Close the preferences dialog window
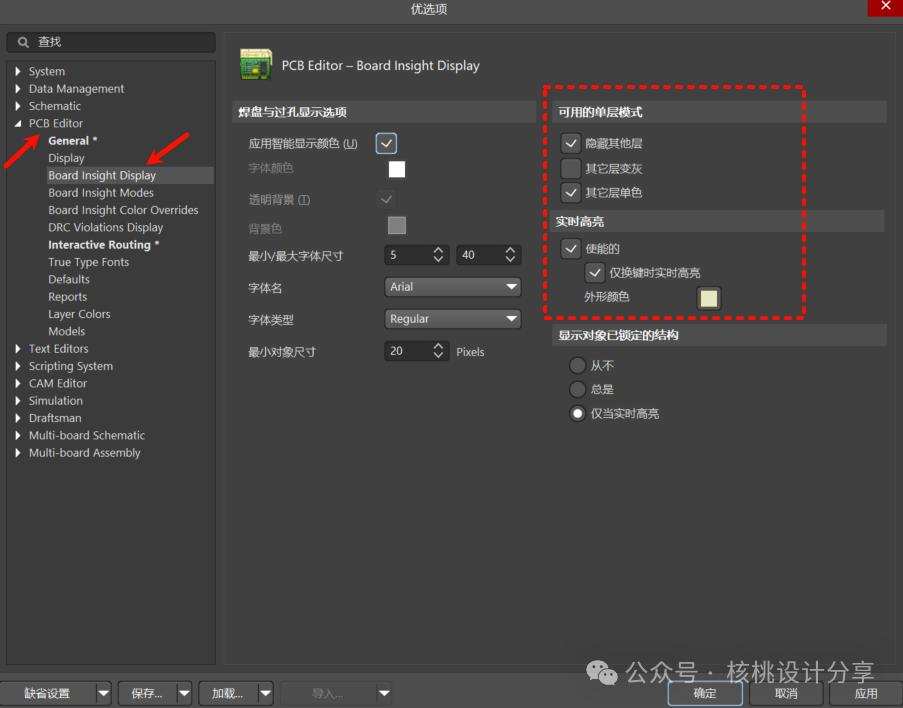The height and width of the screenshot is (708, 903). coord(884,8)
